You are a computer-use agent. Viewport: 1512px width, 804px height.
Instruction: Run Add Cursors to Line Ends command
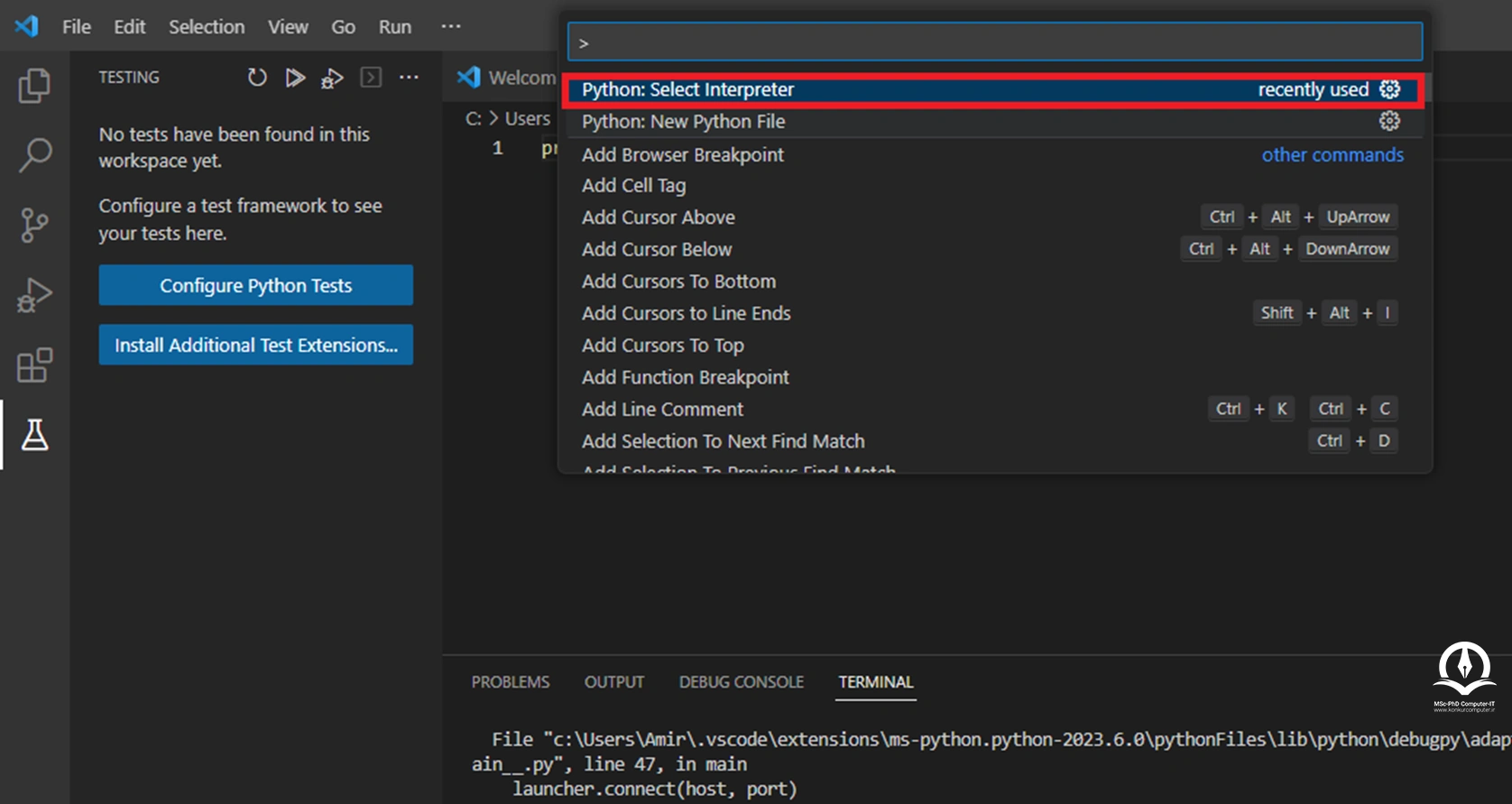[993, 313]
